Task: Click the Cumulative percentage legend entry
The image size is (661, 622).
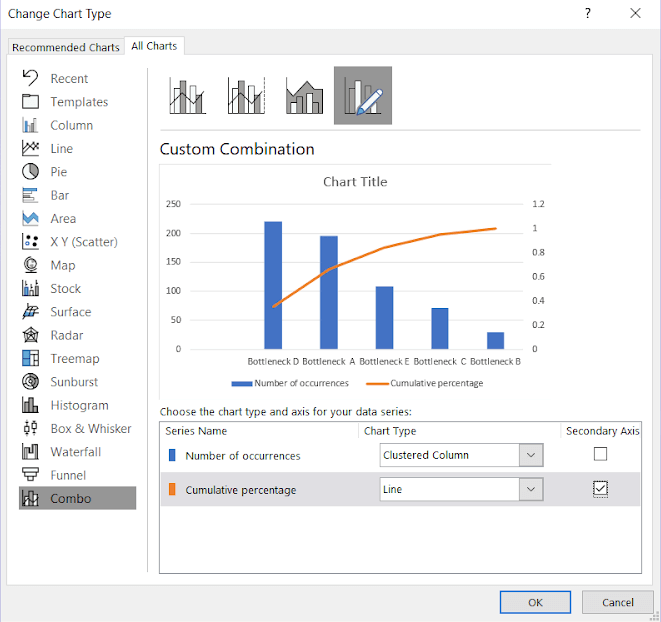Action: pos(425,383)
